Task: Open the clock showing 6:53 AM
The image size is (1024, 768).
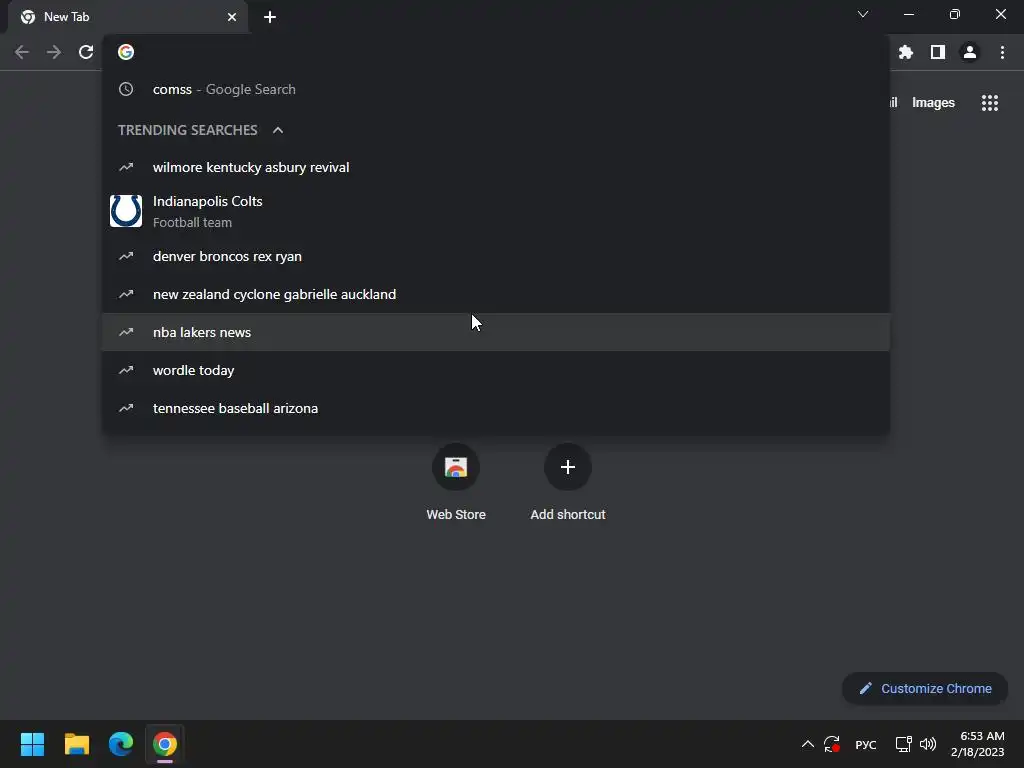Action: click(x=978, y=744)
